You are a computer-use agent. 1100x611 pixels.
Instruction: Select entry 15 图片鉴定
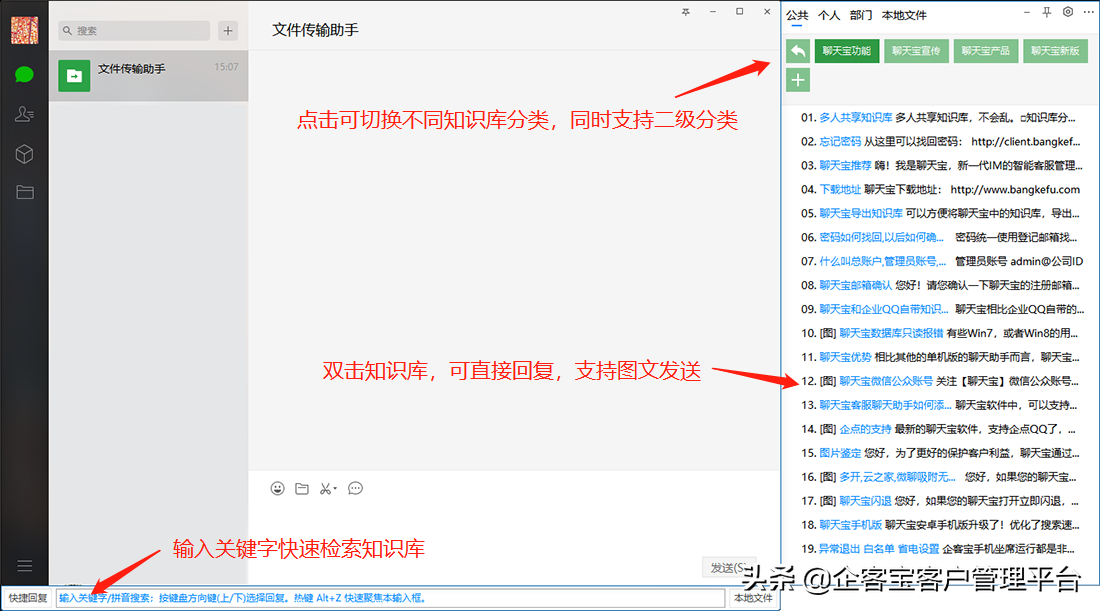[x=939, y=453]
